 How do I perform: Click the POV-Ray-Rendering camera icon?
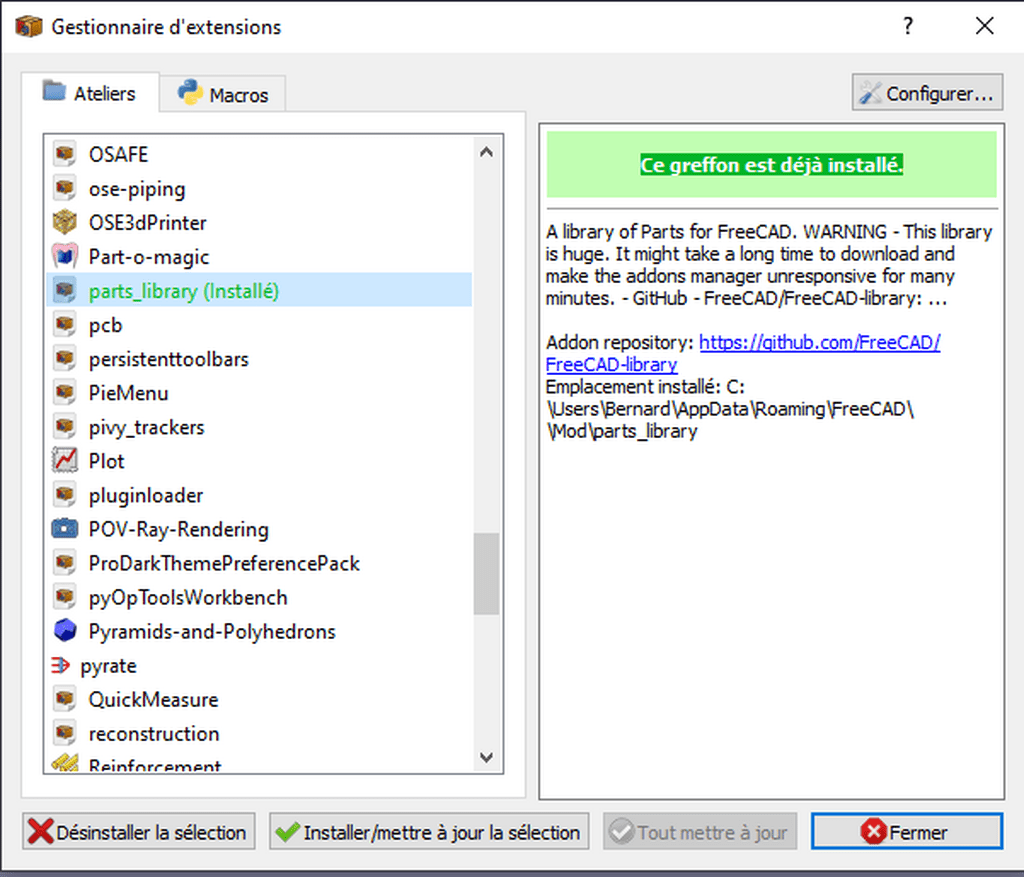[x=65, y=529]
